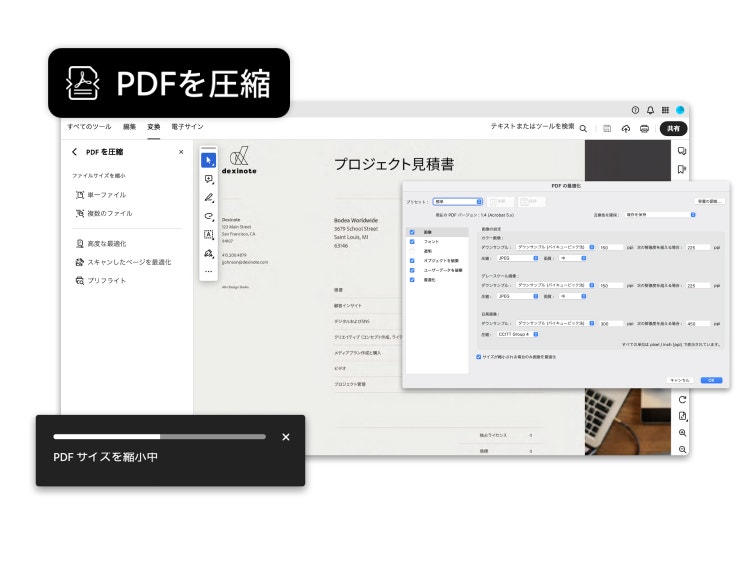Choose 複数のファイル compress option

pyautogui.click(x=104, y=213)
